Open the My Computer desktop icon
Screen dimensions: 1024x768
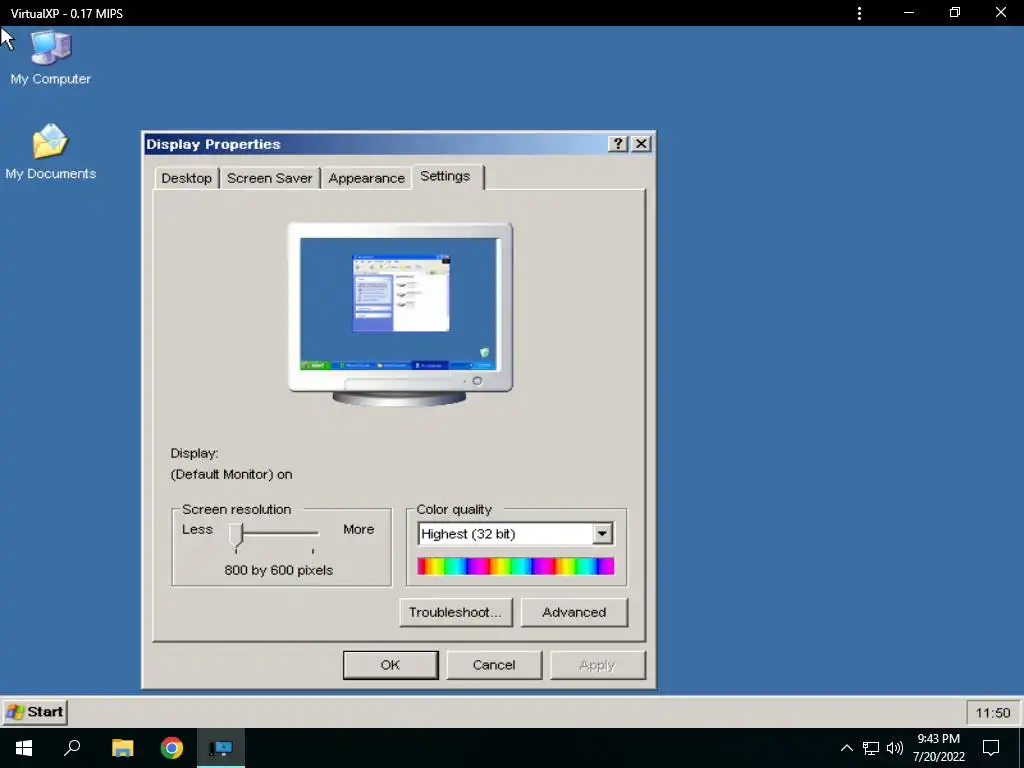[x=50, y=57]
